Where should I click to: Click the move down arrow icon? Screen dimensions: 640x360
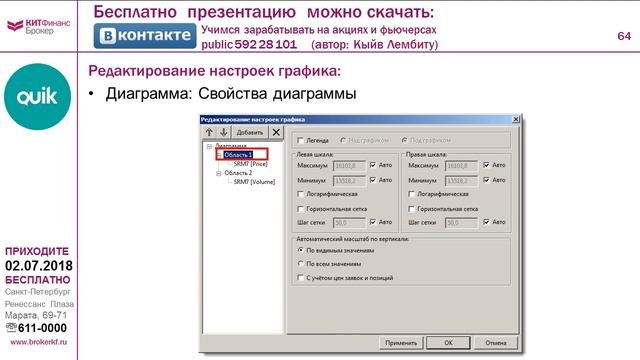click(x=224, y=132)
